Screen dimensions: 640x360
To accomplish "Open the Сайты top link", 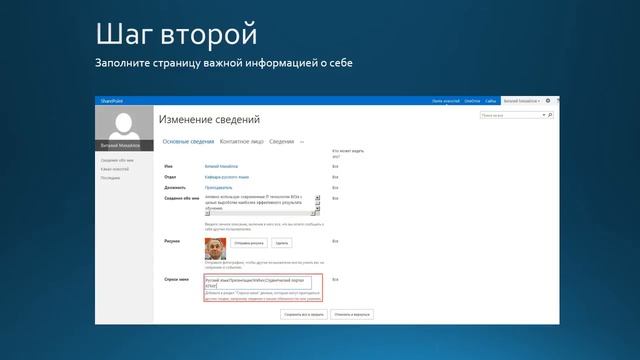I will tap(491, 101).
